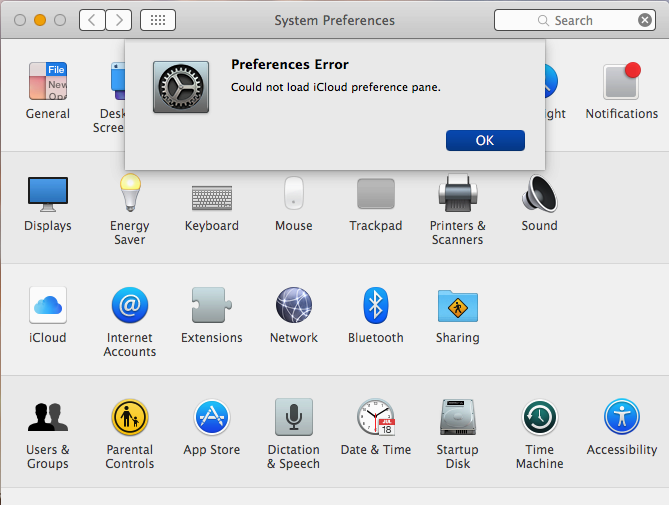Click the Search input field

point(575,20)
